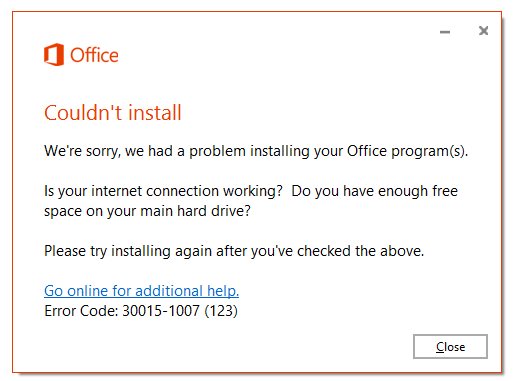
Task: Click the word 'help.' ending the blue link
Action: [223, 291]
